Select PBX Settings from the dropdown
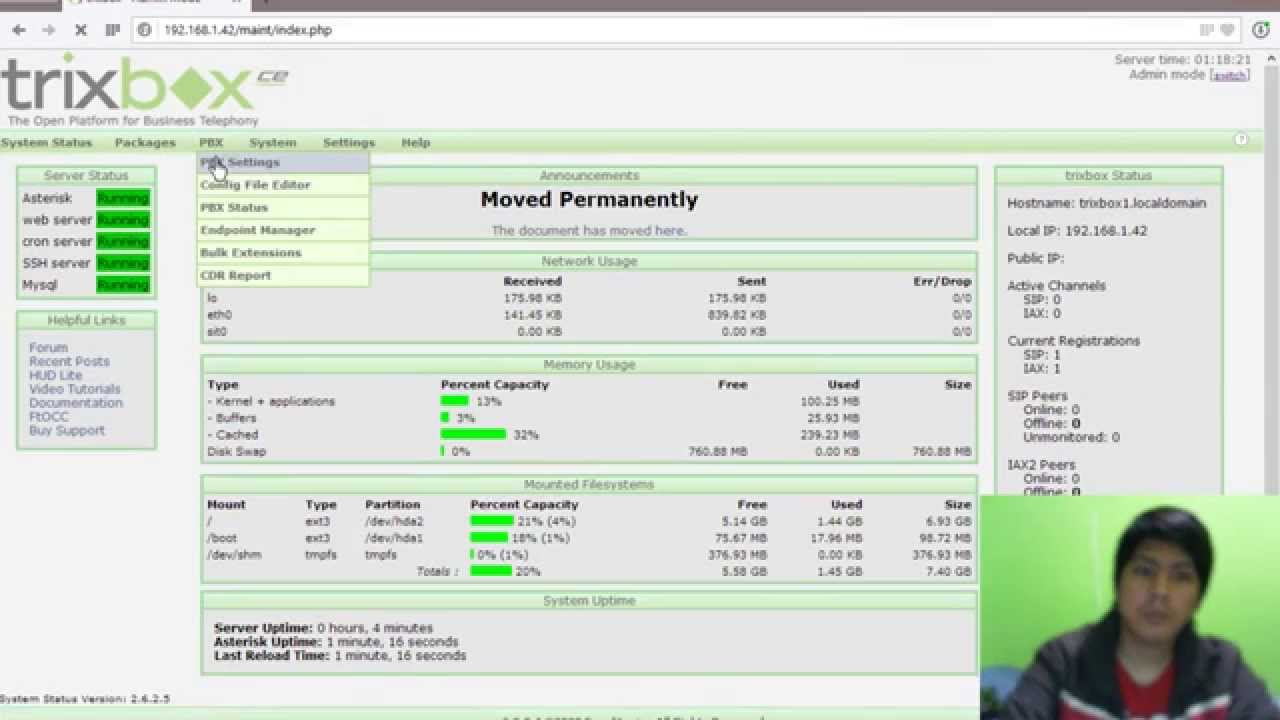Screen dimensions: 1280x720 pos(283,162)
